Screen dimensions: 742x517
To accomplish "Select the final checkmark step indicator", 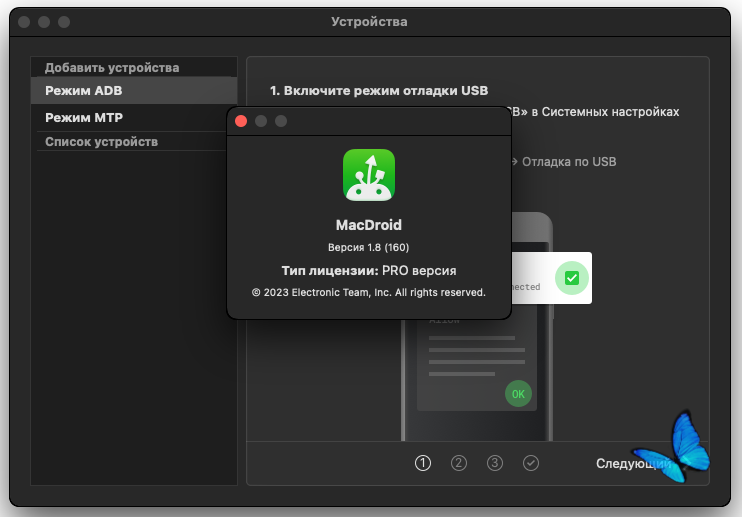I will coord(530,463).
